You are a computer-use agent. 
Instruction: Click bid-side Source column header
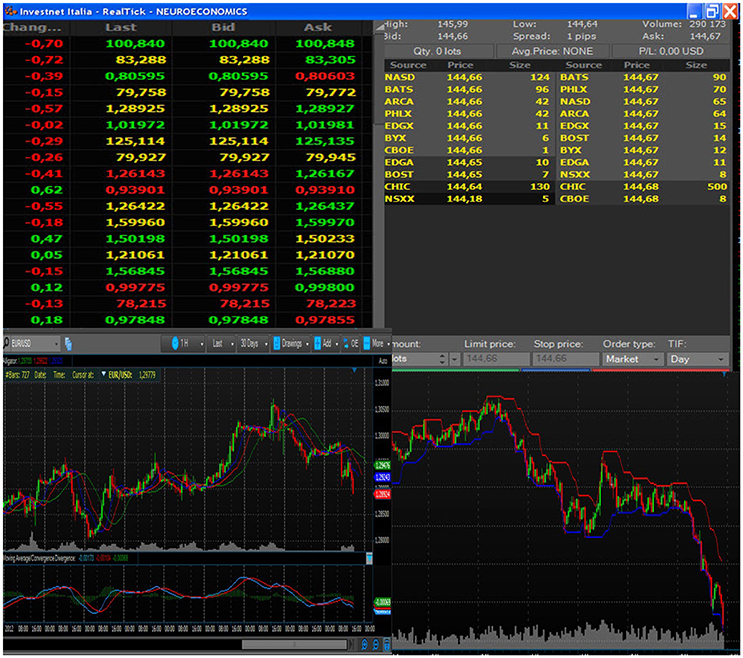click(x=408, y=65)
